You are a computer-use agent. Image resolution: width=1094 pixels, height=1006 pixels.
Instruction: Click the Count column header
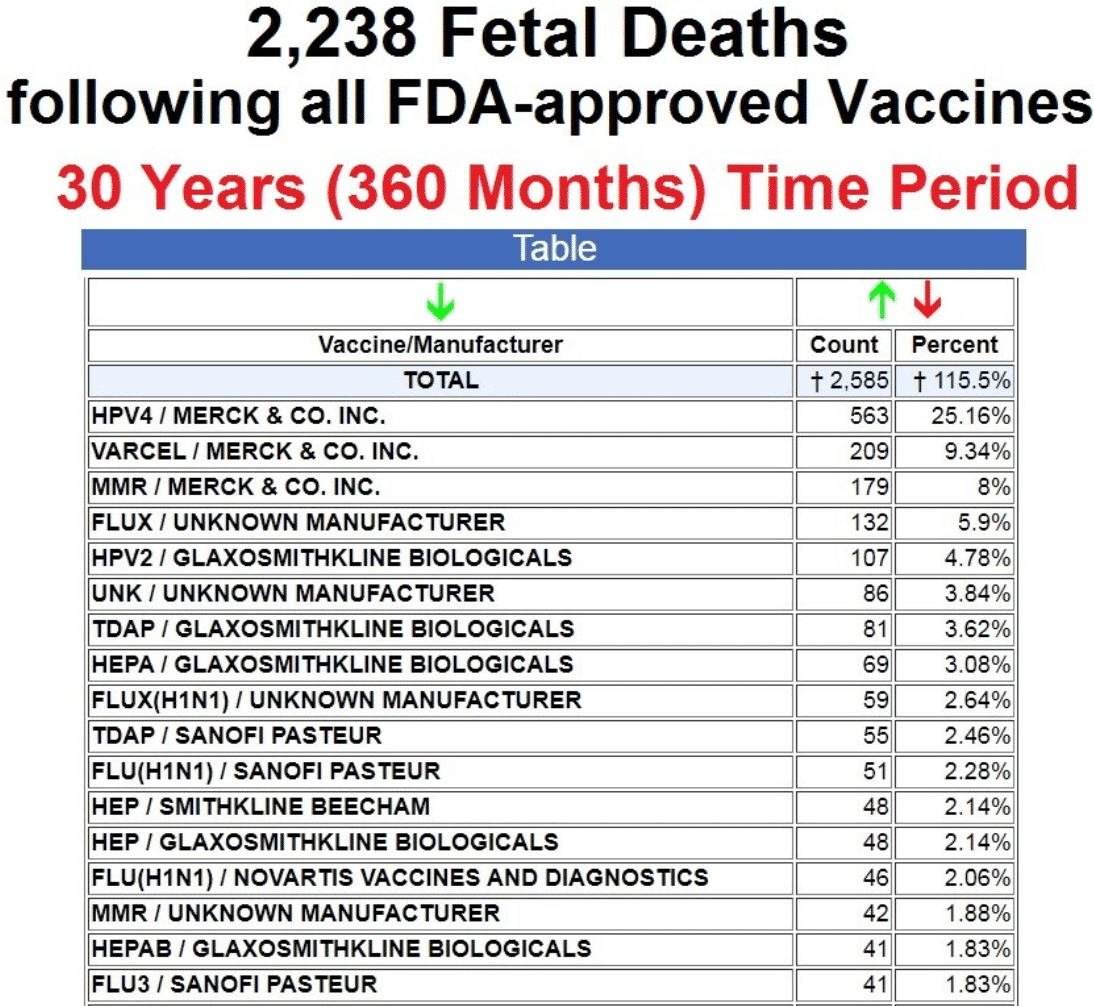(844, 346)
